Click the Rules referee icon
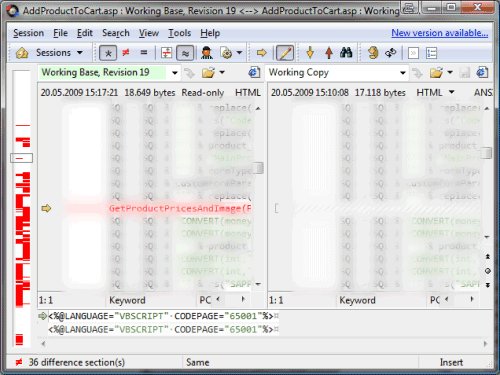Screen dimensions: 500x375 point(207,53)
